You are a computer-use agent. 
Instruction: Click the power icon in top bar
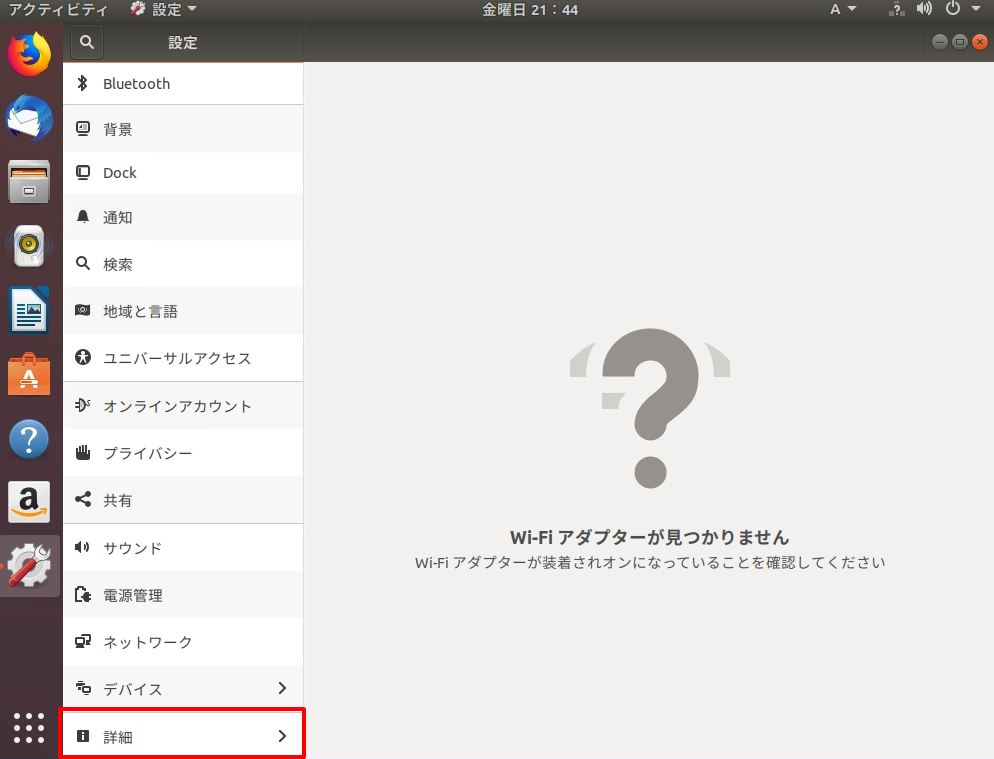(952, 9)
